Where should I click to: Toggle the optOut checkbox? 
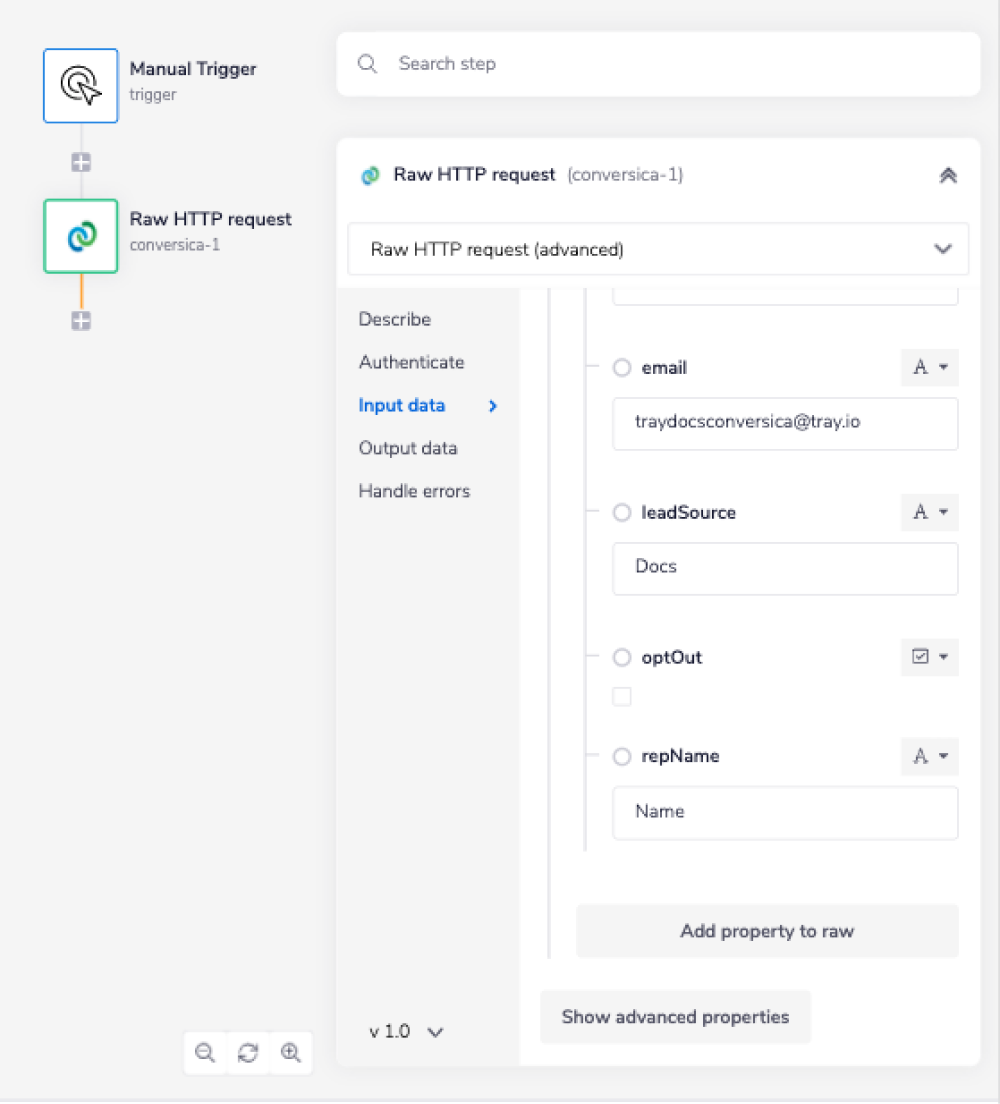(622, 697)
